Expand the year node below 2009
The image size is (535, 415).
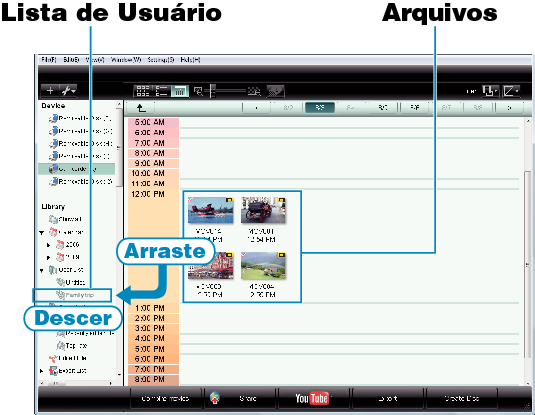point(48,257)
